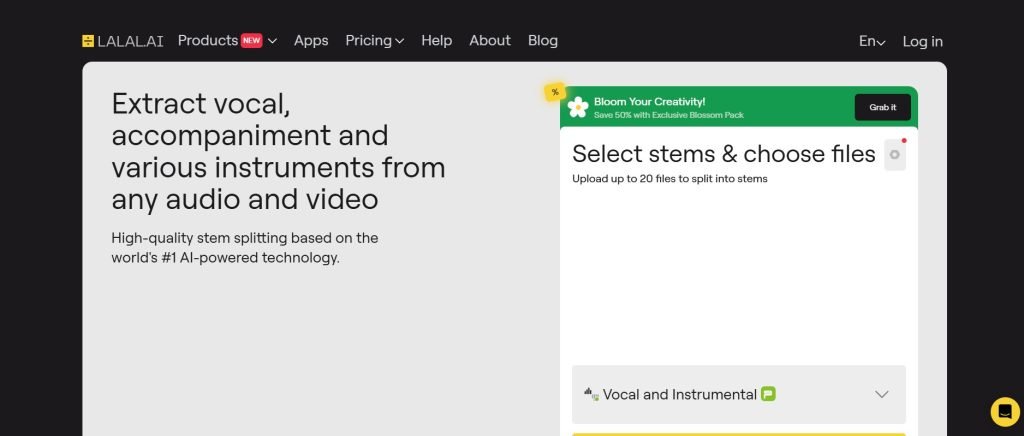Click the green badge beside Vocal and Instrumental
Screen dimensions: 1024x436
[x=768, y=394]
